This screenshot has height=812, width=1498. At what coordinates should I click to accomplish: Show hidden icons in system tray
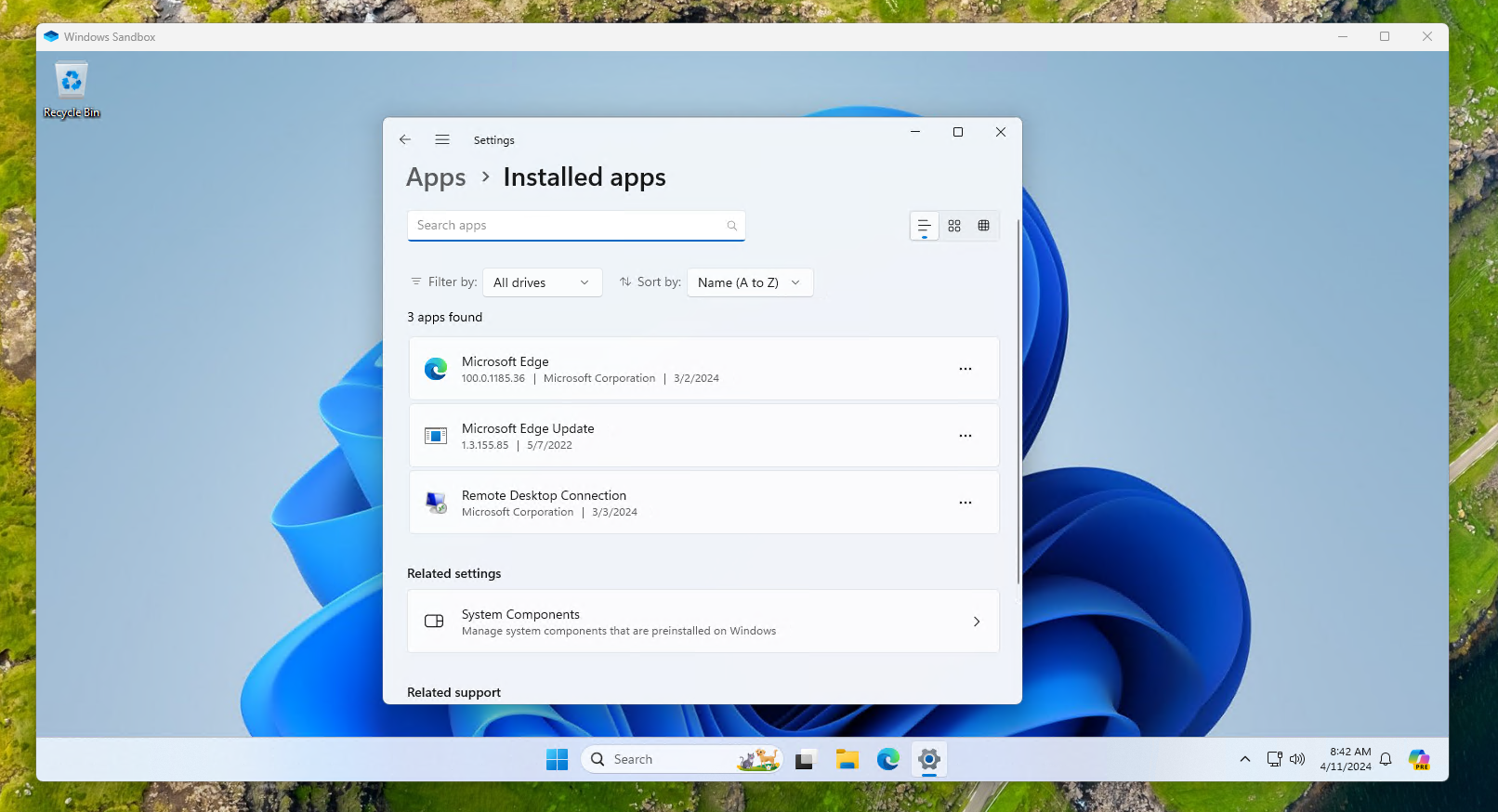pos(1245,759)
